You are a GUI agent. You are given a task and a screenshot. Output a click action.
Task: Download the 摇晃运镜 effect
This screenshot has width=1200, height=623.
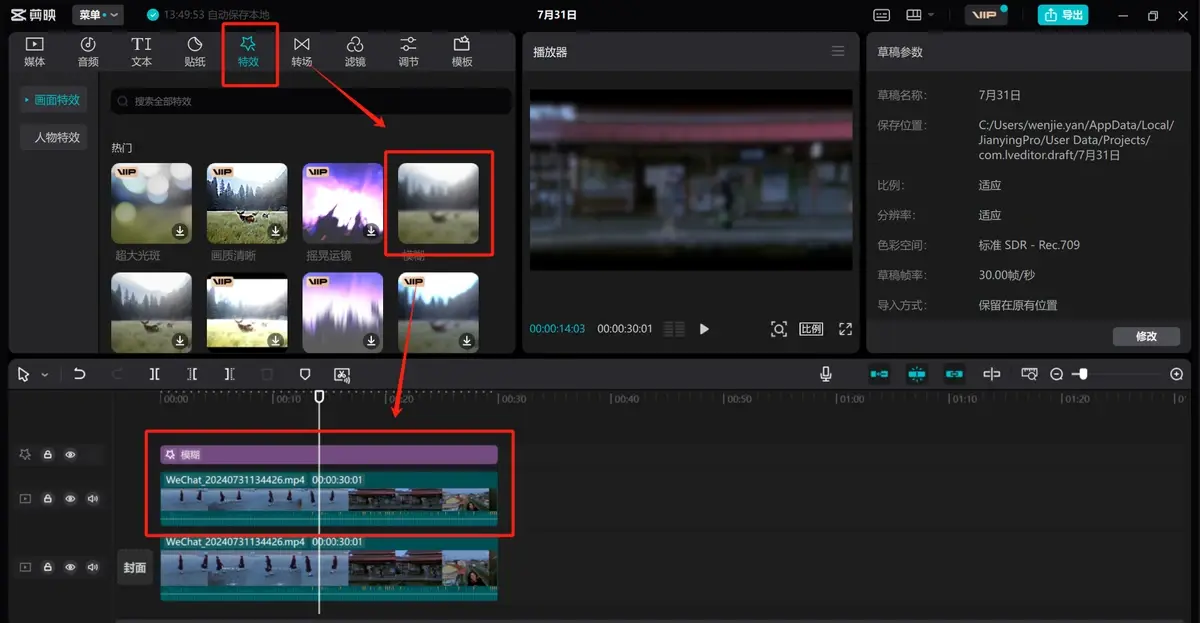[x=371, y=231]
